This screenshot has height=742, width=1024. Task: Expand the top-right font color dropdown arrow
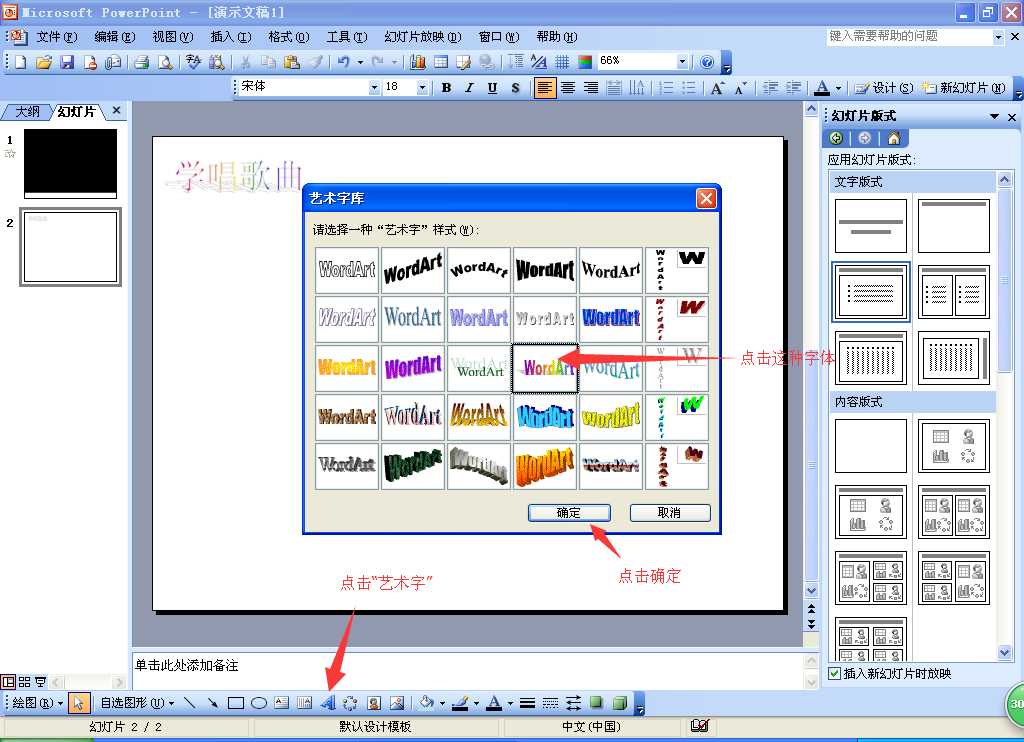coord(839,88)
